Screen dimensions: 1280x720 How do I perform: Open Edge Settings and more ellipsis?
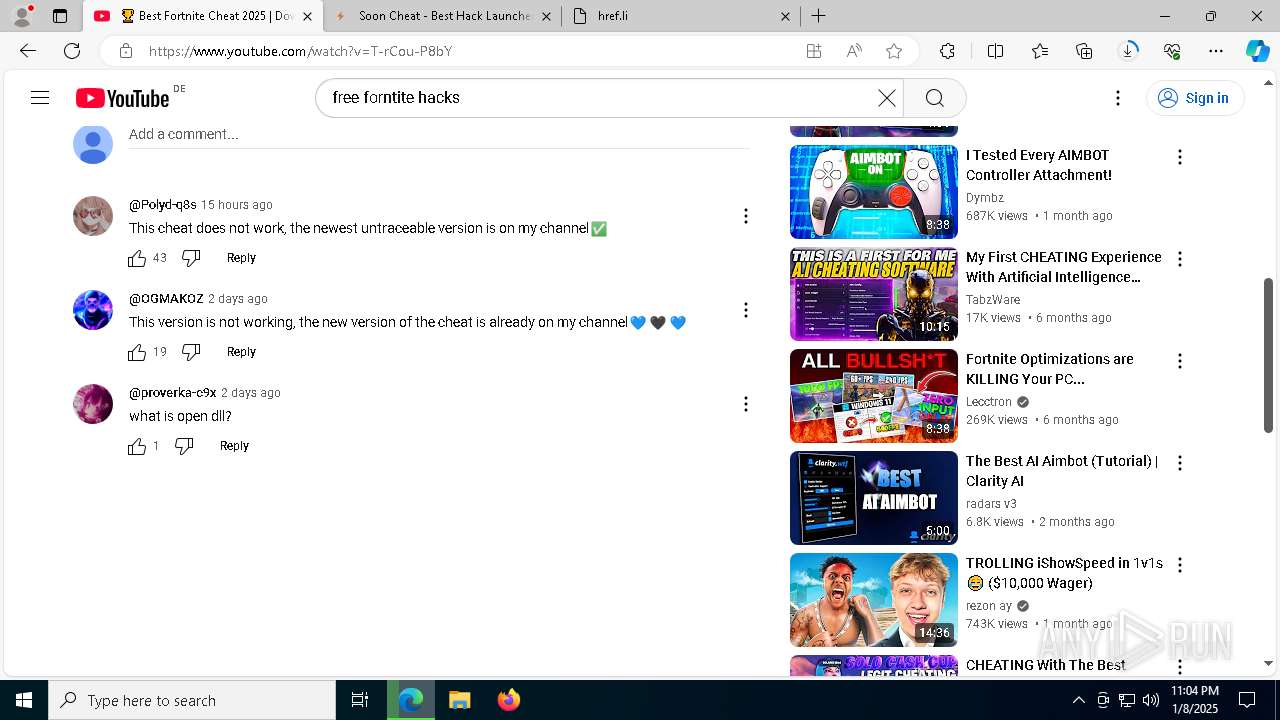[x=1216, y=51]
